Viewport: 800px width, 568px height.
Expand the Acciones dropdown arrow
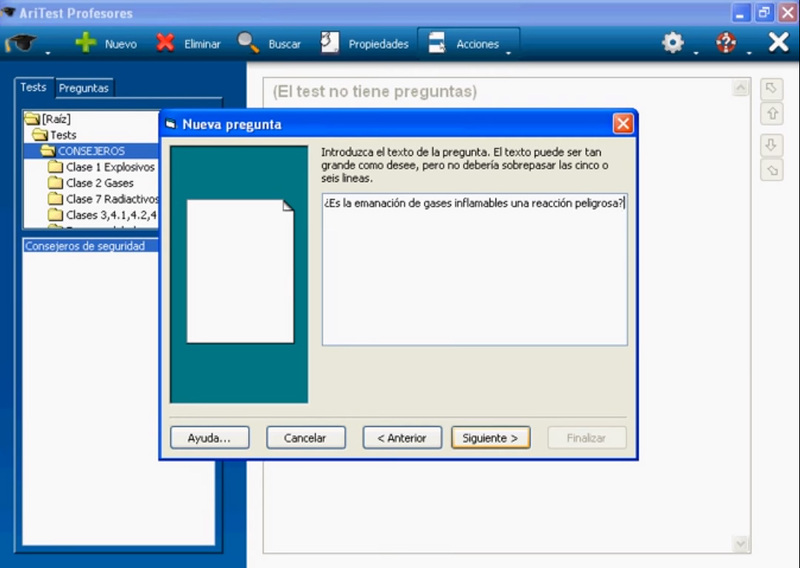pos(508,53)
